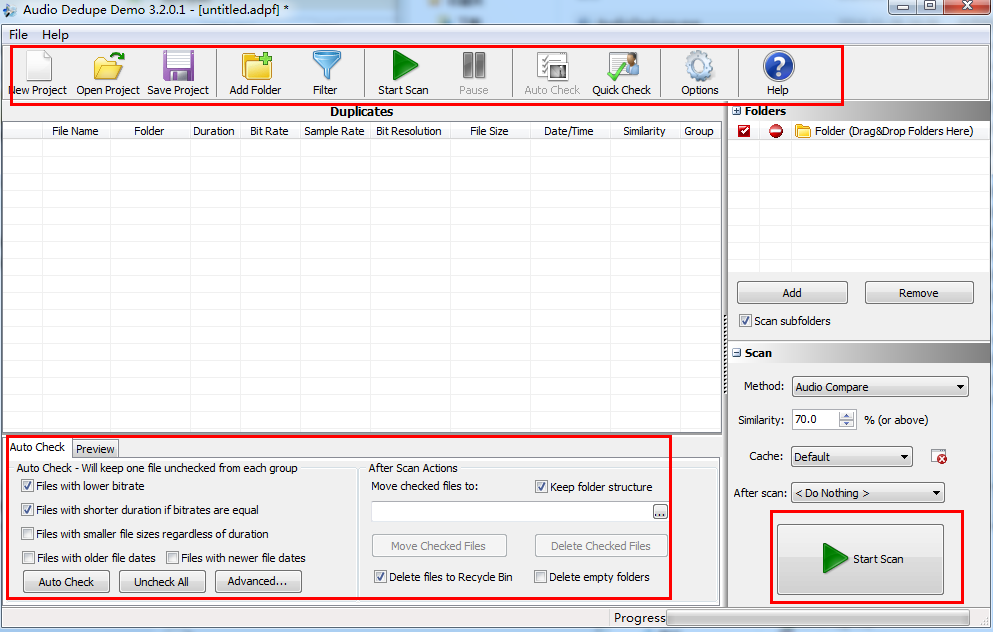Enable Files with smaller file sizes option
Viewport: 993px width, 632px height.
(x=27, y=534)
